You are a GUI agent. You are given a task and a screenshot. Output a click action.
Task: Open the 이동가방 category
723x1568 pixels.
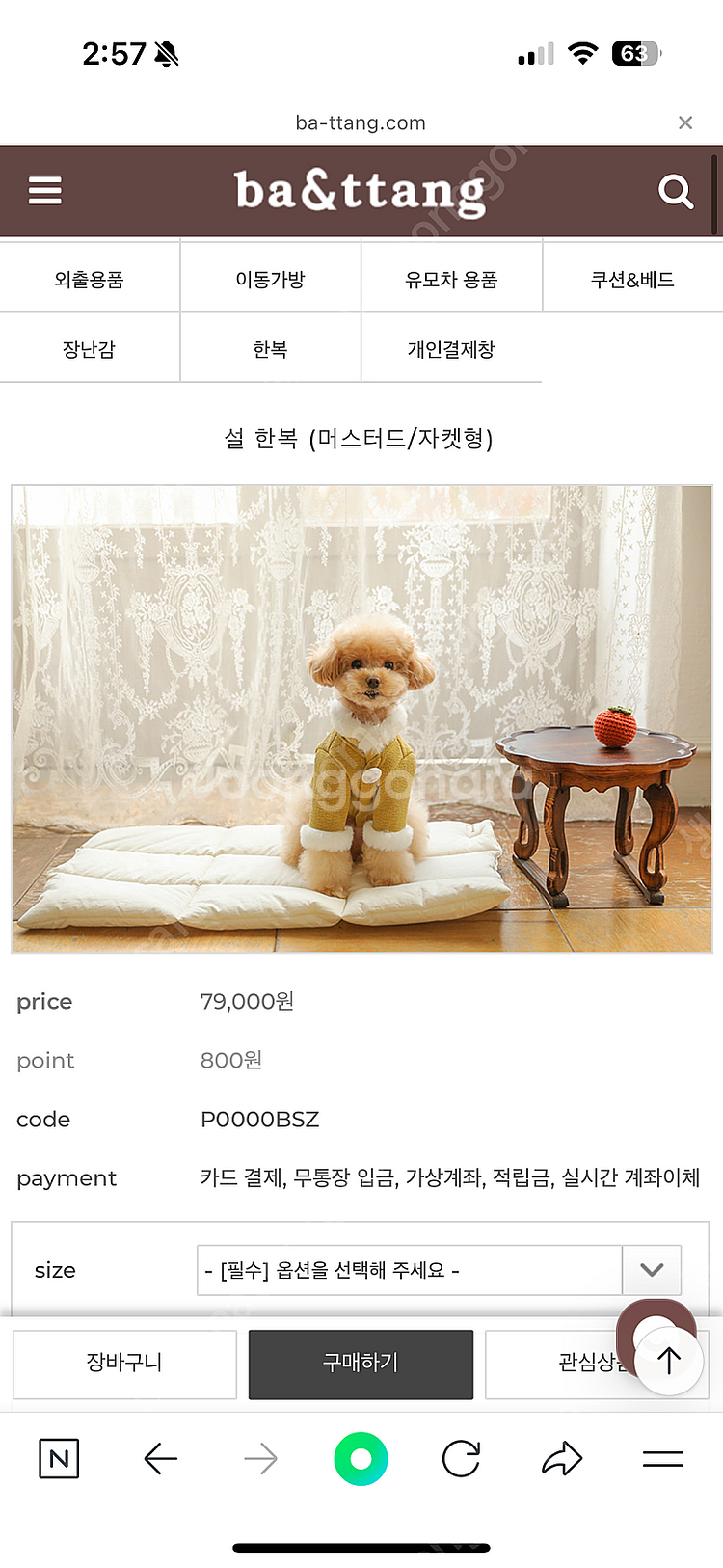(271, 280)
